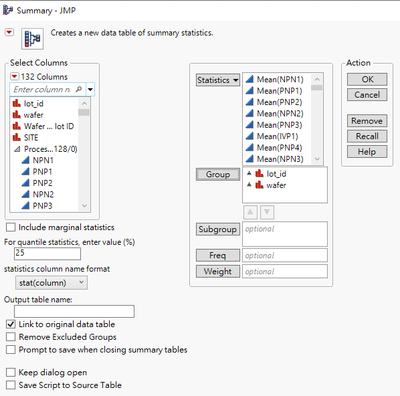Enable Include marginal statistics checkbox
Viewport: 400px width, 396px height.
coord(11,227)
